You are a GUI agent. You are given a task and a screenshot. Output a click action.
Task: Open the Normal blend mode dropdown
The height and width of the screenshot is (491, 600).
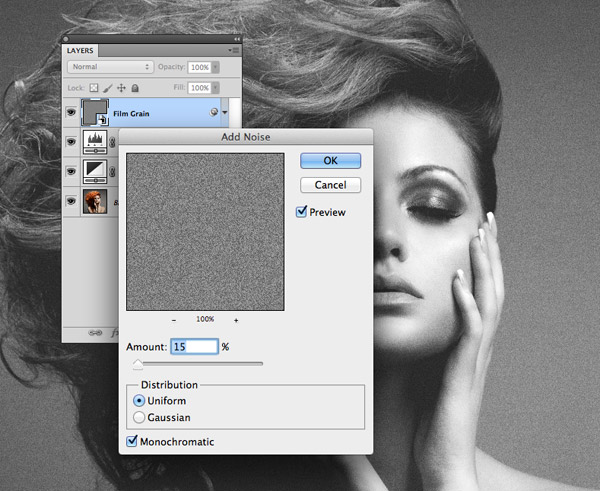[110, 67]
